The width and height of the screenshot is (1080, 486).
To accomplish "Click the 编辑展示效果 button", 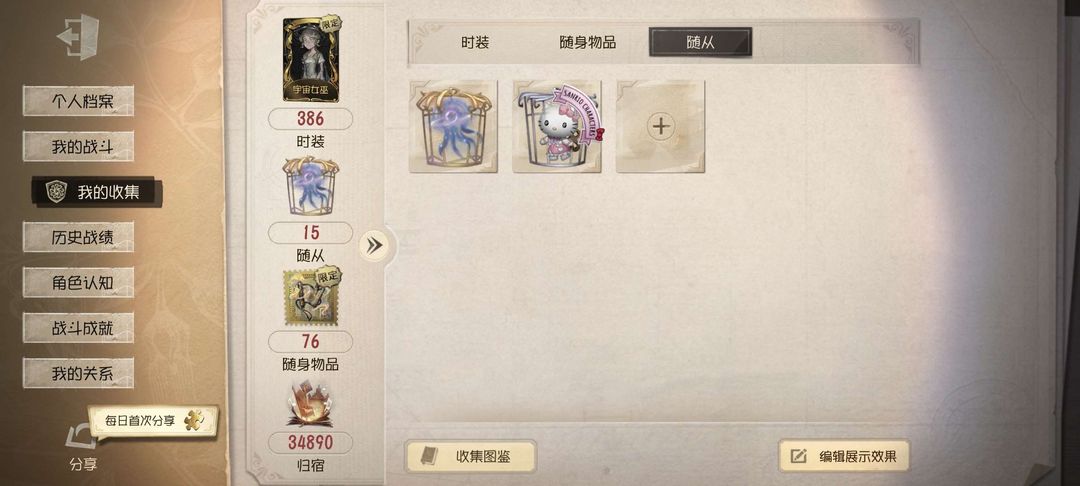I will (x=844, y=456).
